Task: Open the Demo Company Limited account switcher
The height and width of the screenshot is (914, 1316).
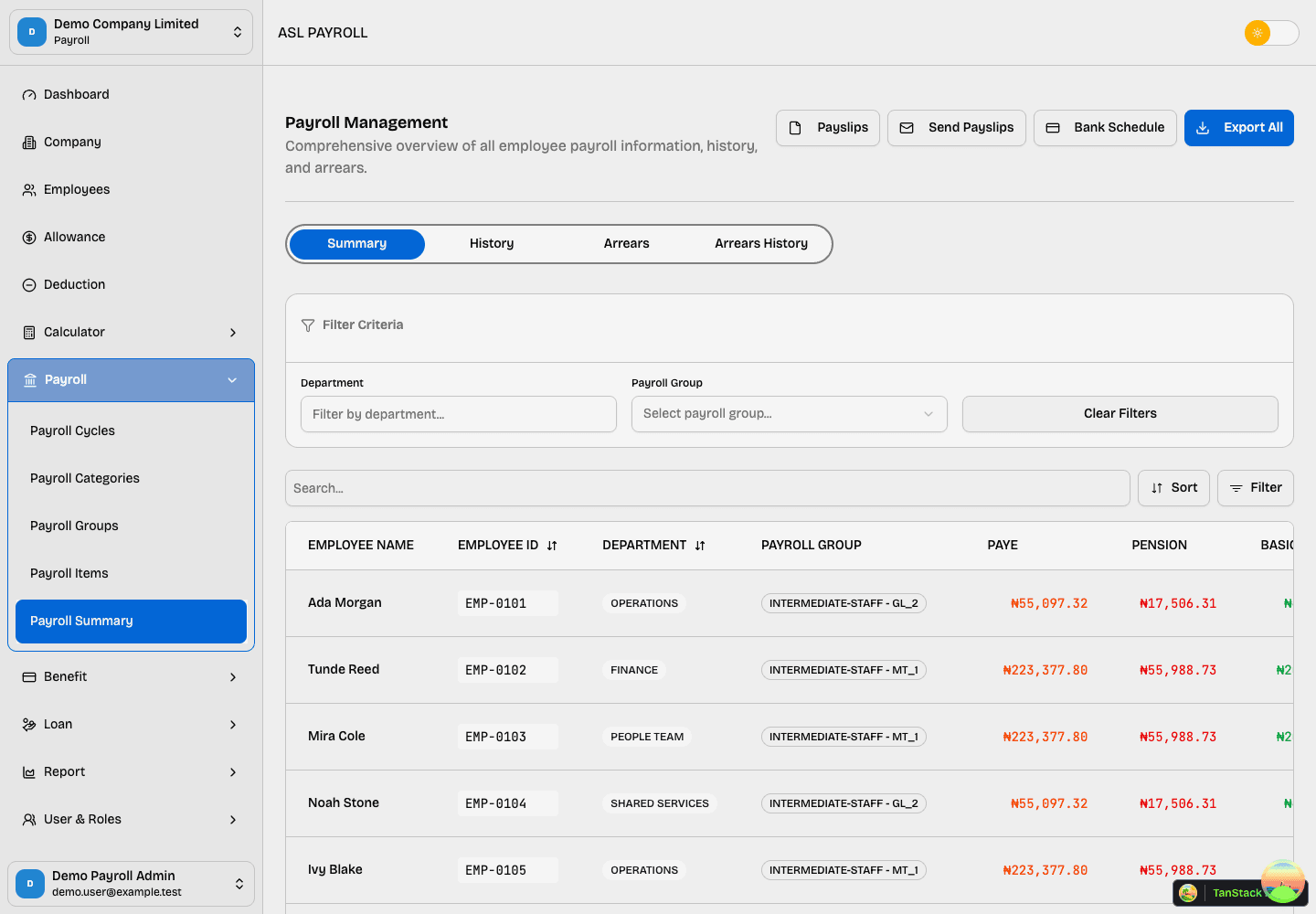Action: pyautogui.click(x=131, y=31)
